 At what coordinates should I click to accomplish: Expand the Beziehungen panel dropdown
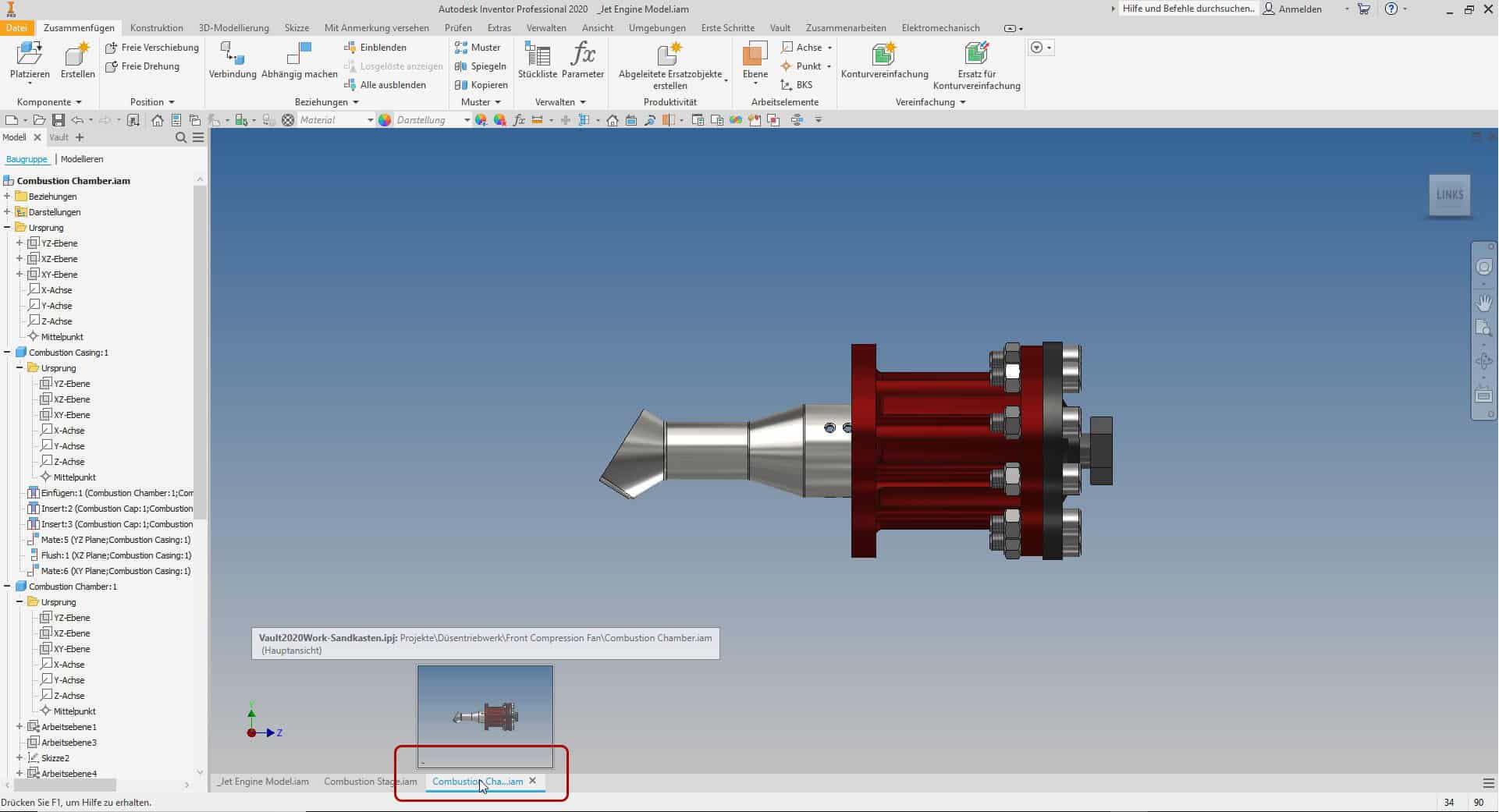pyautogui.click(x=327, y=102)
